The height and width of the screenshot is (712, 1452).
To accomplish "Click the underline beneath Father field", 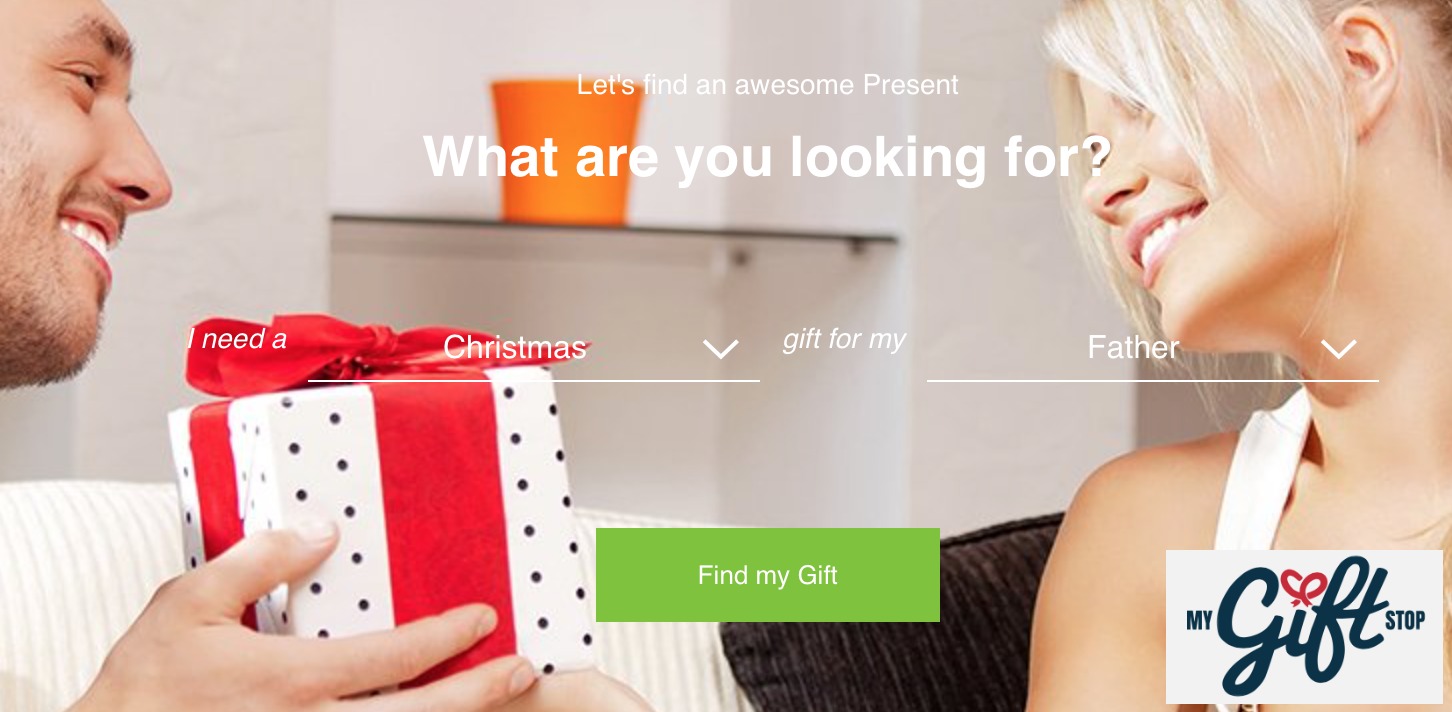I will click(x=1153, y=380).
